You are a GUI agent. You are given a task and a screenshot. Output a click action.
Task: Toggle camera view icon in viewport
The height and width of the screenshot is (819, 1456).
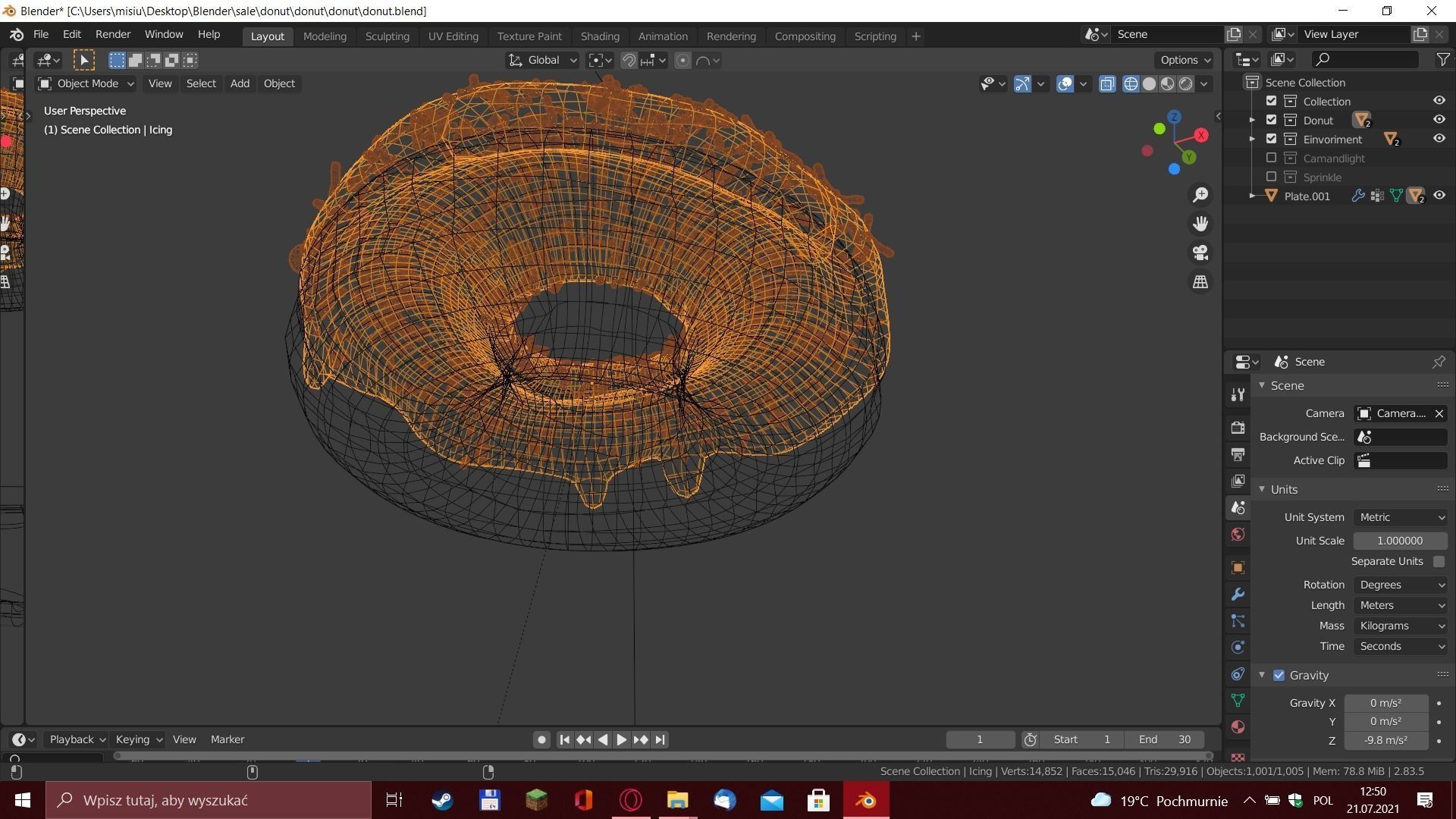tap(1200, 253)
